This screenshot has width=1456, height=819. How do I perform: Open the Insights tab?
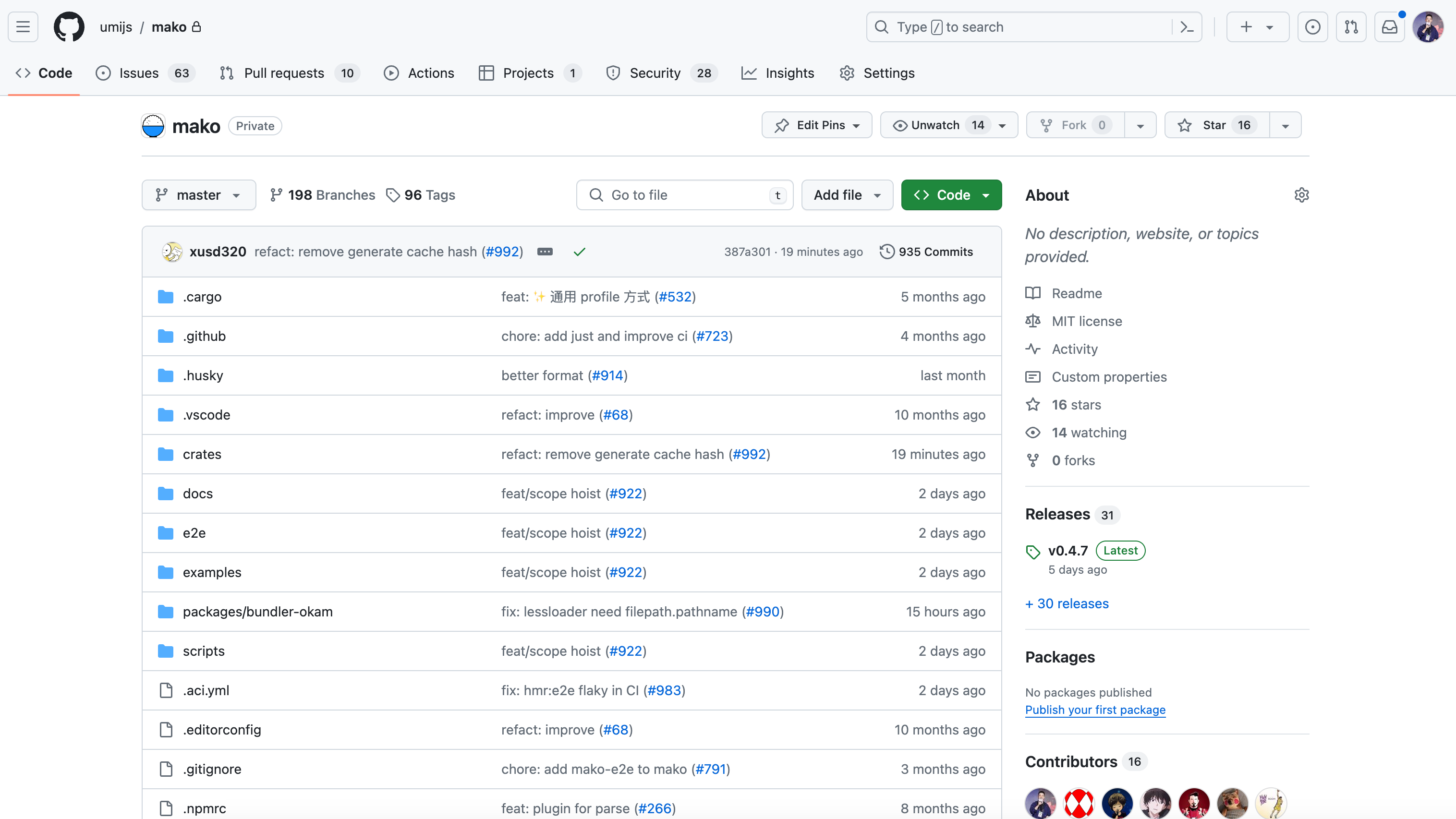(778, 73)
